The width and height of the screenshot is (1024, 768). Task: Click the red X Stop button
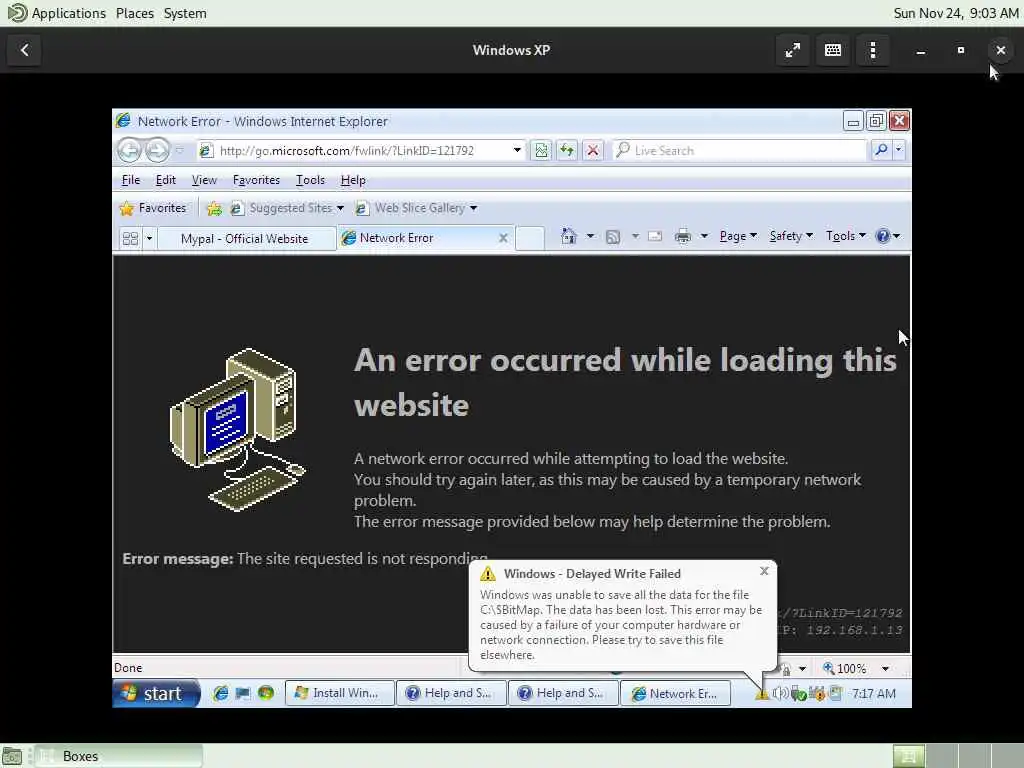[592, 151]
